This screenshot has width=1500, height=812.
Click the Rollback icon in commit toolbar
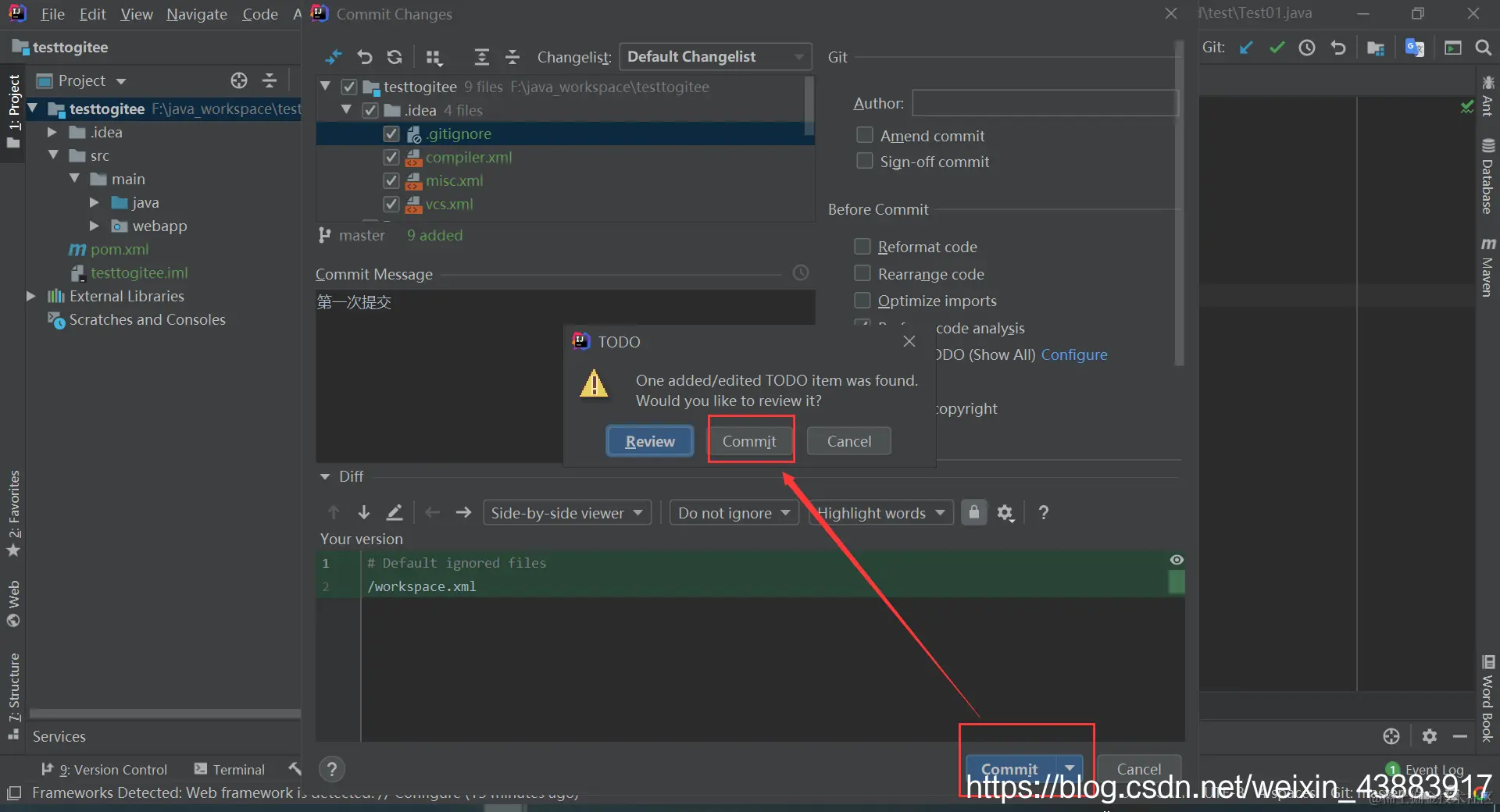pos(364,57)
